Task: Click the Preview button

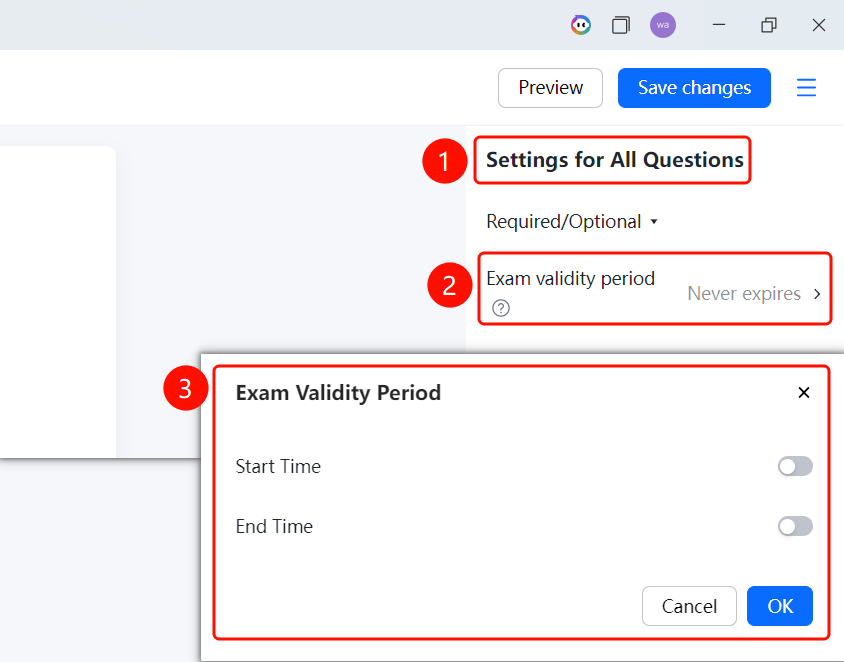Action: [550, 88]
